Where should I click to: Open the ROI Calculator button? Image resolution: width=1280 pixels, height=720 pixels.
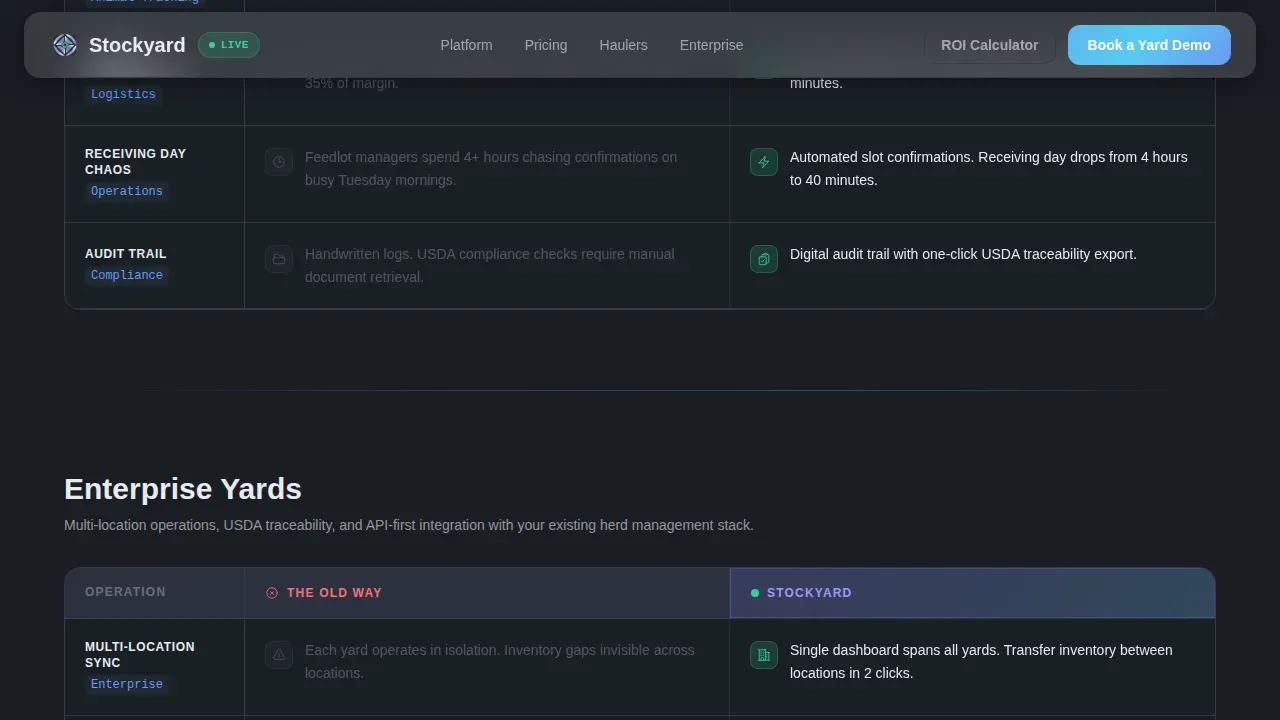989,45
